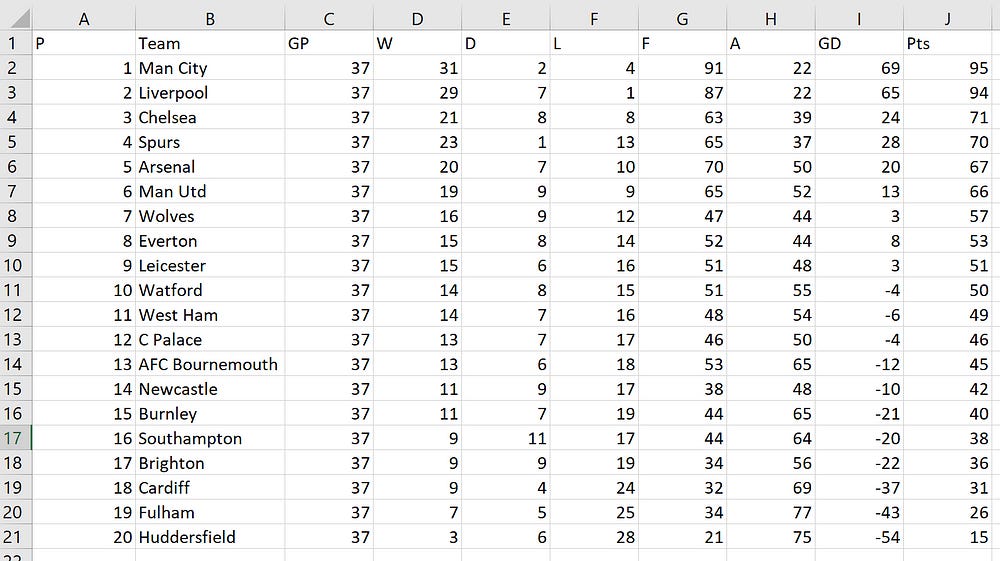Select the Man City cell

coord(210,68)
